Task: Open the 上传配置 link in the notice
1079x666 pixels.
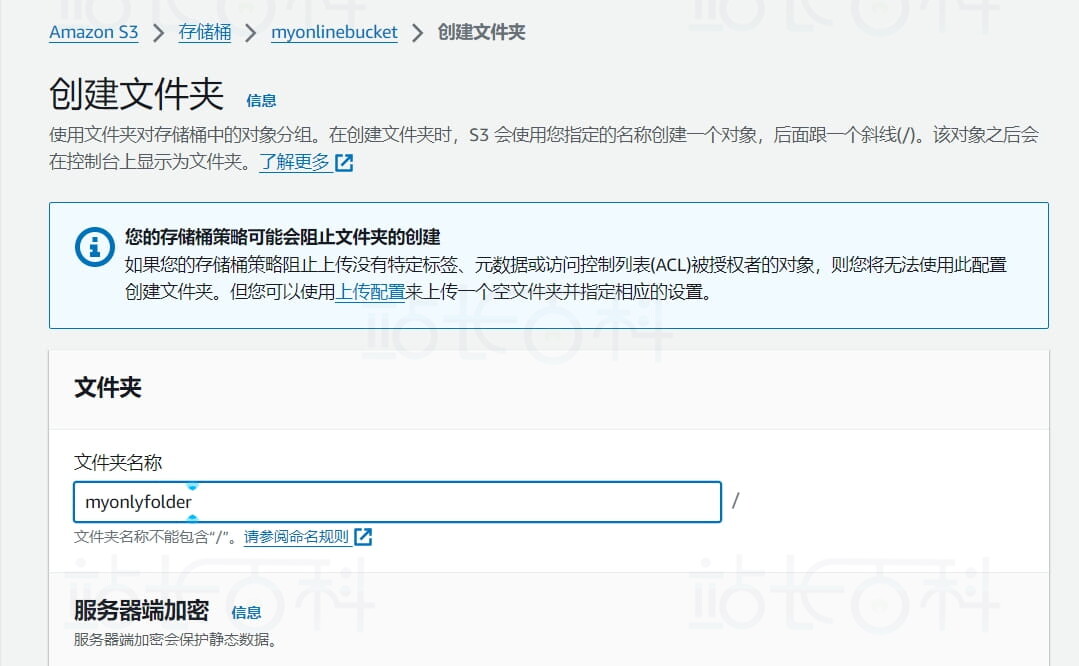Action: (370, 292)
